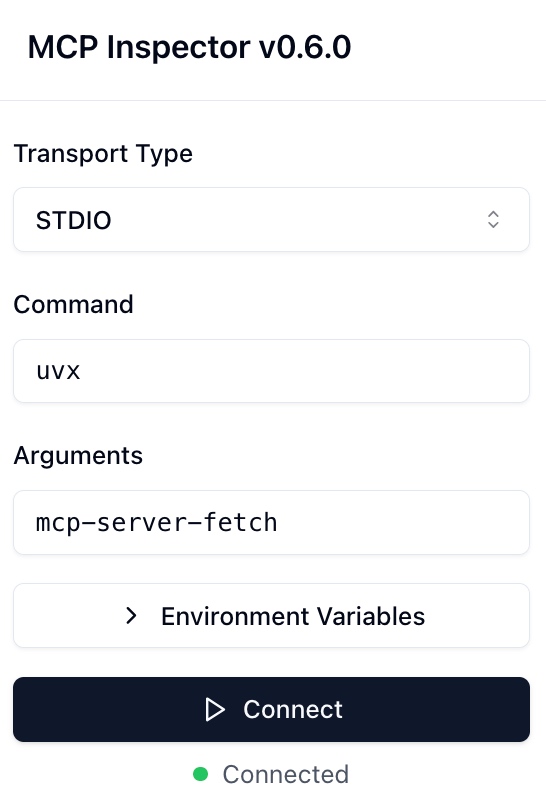This screenshot has height=804, width=546.
Task: Click the Command field label
Action: [x=73, y=305]
